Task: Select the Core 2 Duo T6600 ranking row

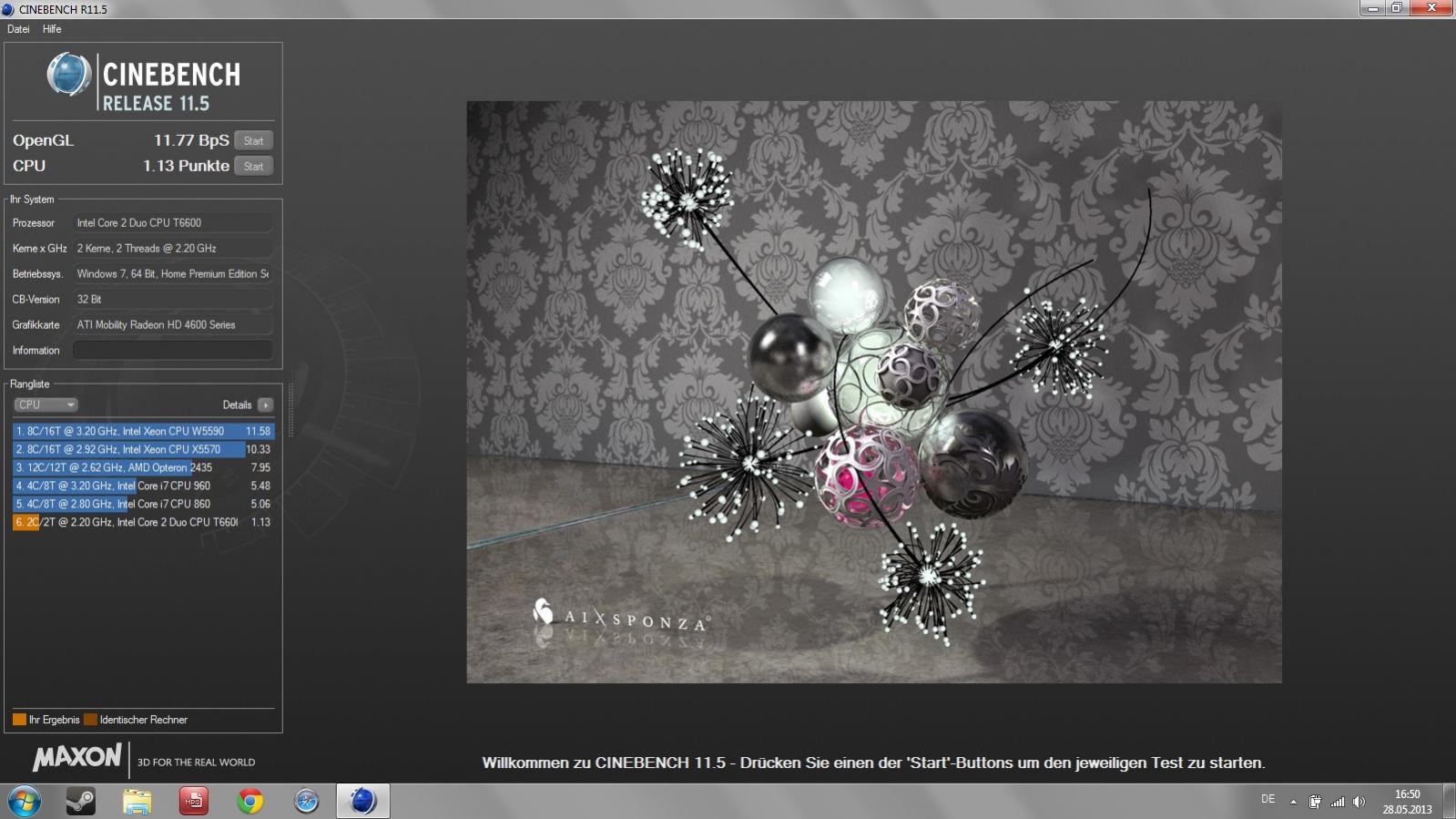Action: click(x=143, y=522)
